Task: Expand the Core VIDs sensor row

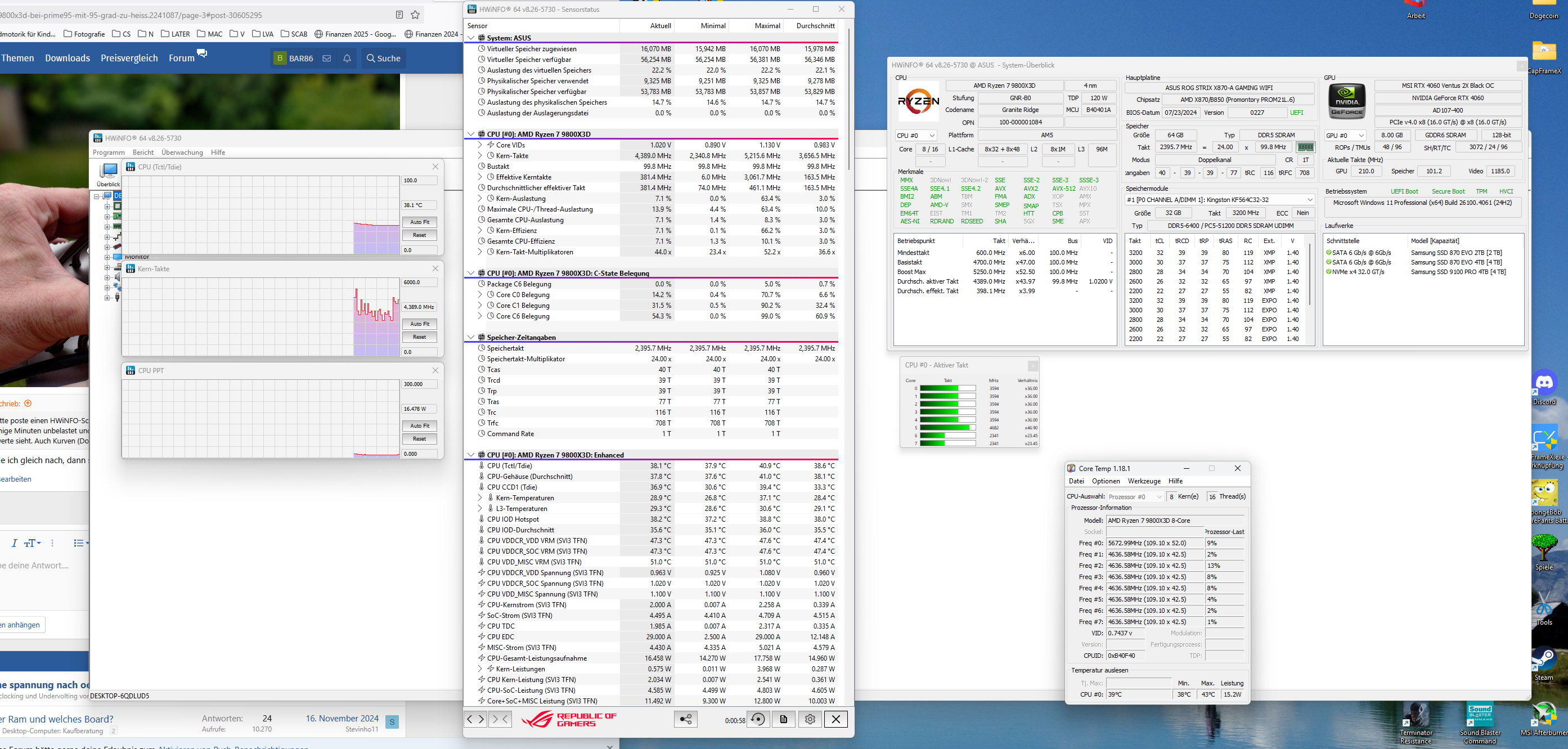Action: [480, 145]
